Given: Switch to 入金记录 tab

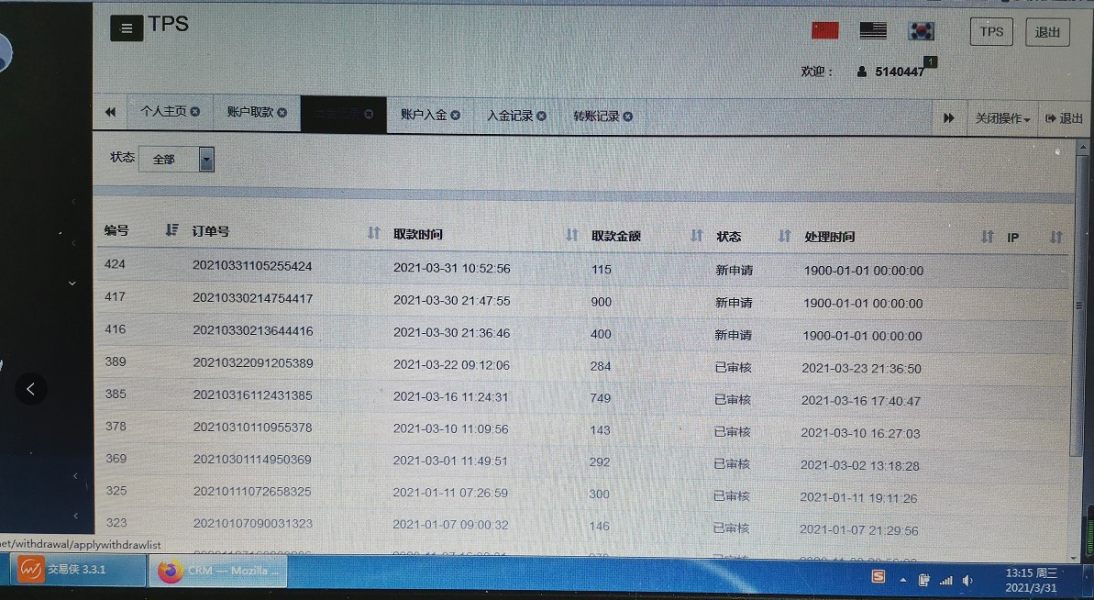Looking at the screenshot, I should point(510,115).
